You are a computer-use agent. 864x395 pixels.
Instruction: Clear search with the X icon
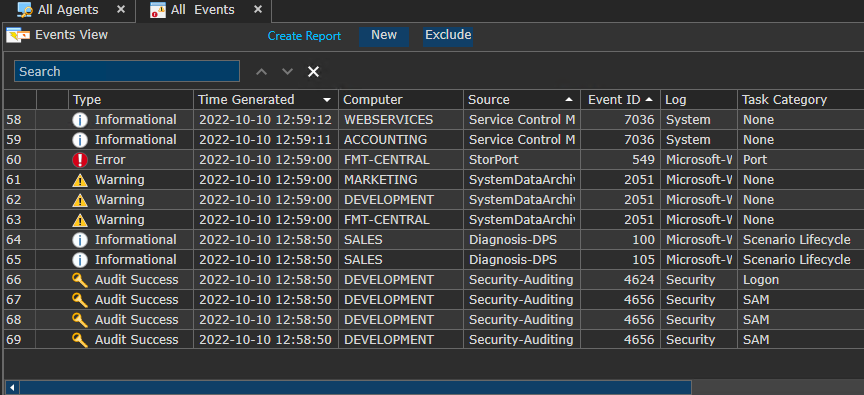tap(314, 72)
